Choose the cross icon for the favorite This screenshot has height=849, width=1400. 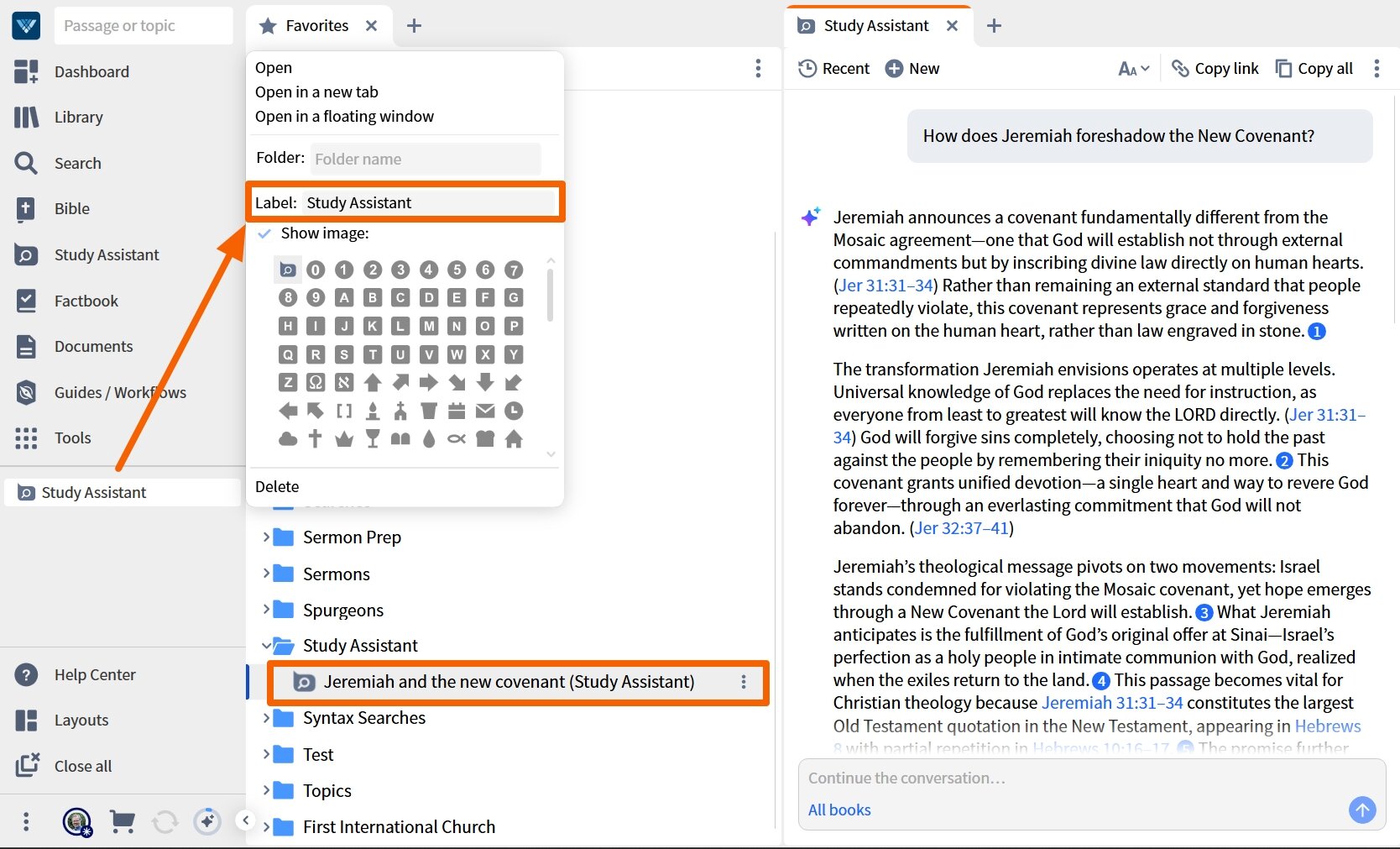[x=316, y=438]
